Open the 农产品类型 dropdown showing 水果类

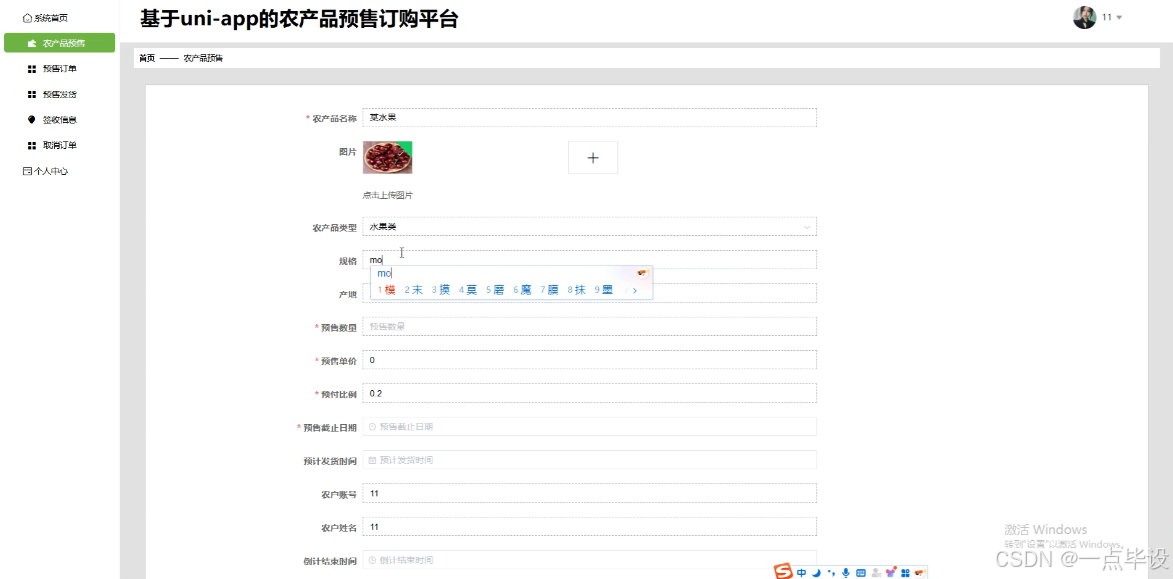pos(592,226)
